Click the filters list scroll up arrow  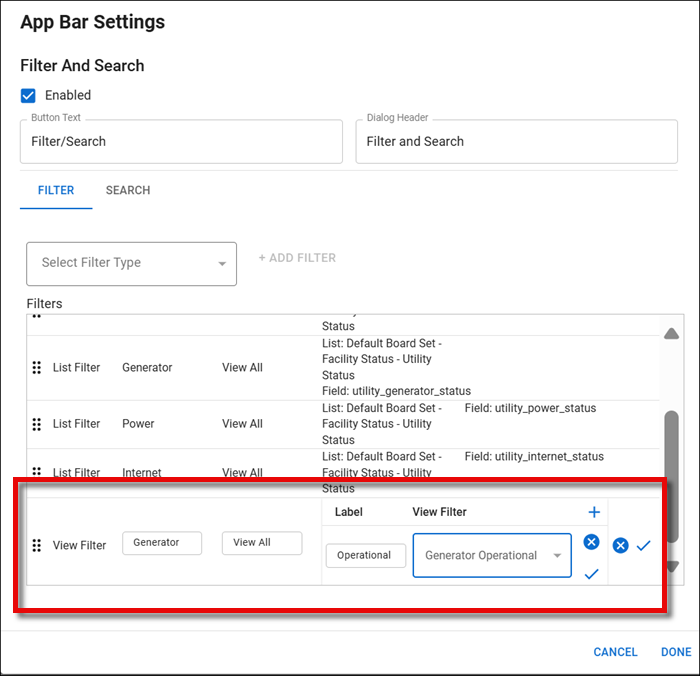[x=672, y=333]
